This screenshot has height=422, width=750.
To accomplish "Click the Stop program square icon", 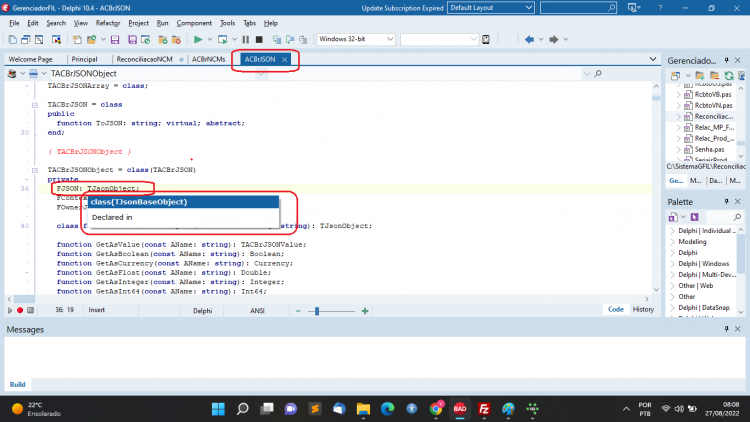I will pyautogui.click(x=259, y=40).
